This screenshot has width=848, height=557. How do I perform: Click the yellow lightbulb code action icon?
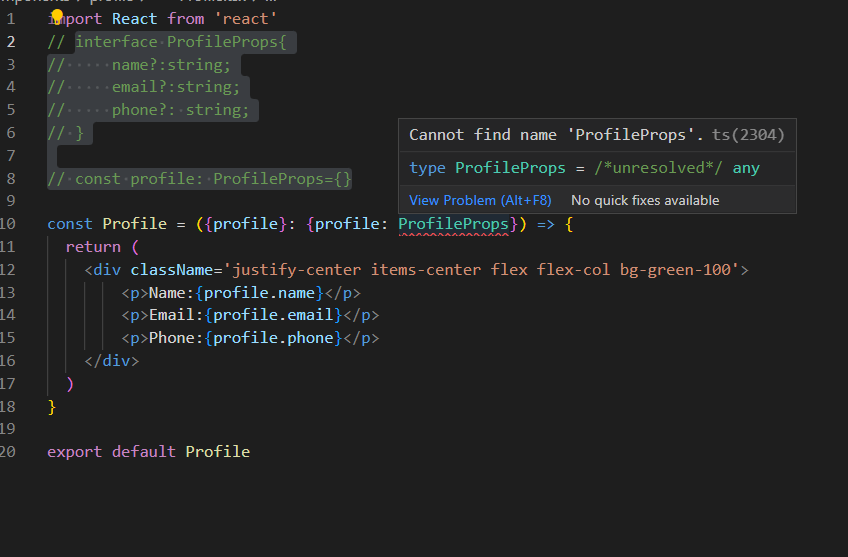point(57,17)
